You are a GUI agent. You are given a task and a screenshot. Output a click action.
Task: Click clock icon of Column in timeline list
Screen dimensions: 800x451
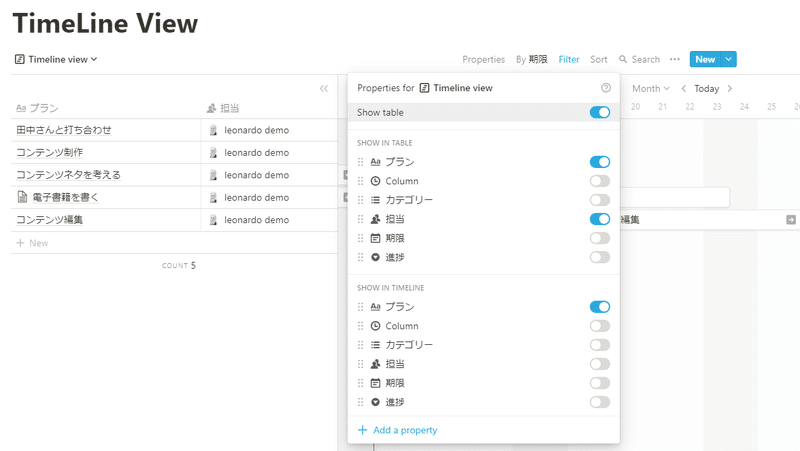pos(376,325)
